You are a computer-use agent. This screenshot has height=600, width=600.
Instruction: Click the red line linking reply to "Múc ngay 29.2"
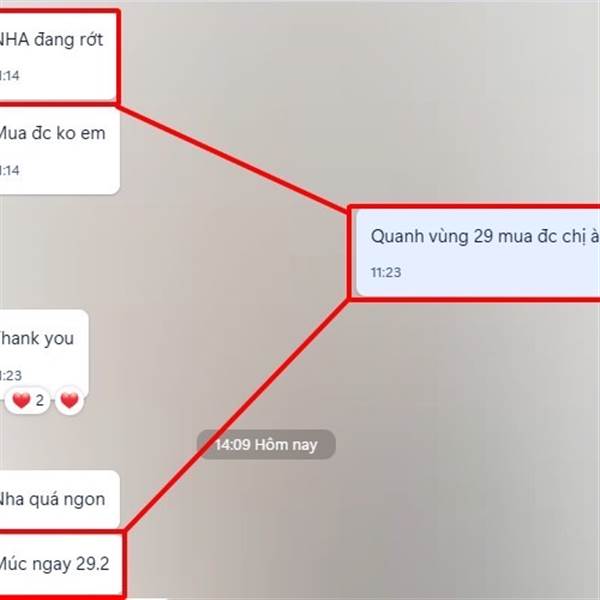tap(237, 415)
